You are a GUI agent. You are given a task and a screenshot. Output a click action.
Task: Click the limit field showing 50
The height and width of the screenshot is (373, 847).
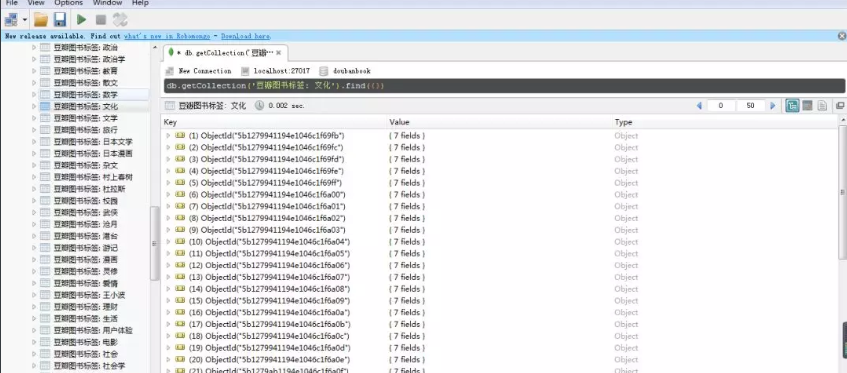[750, 106]
